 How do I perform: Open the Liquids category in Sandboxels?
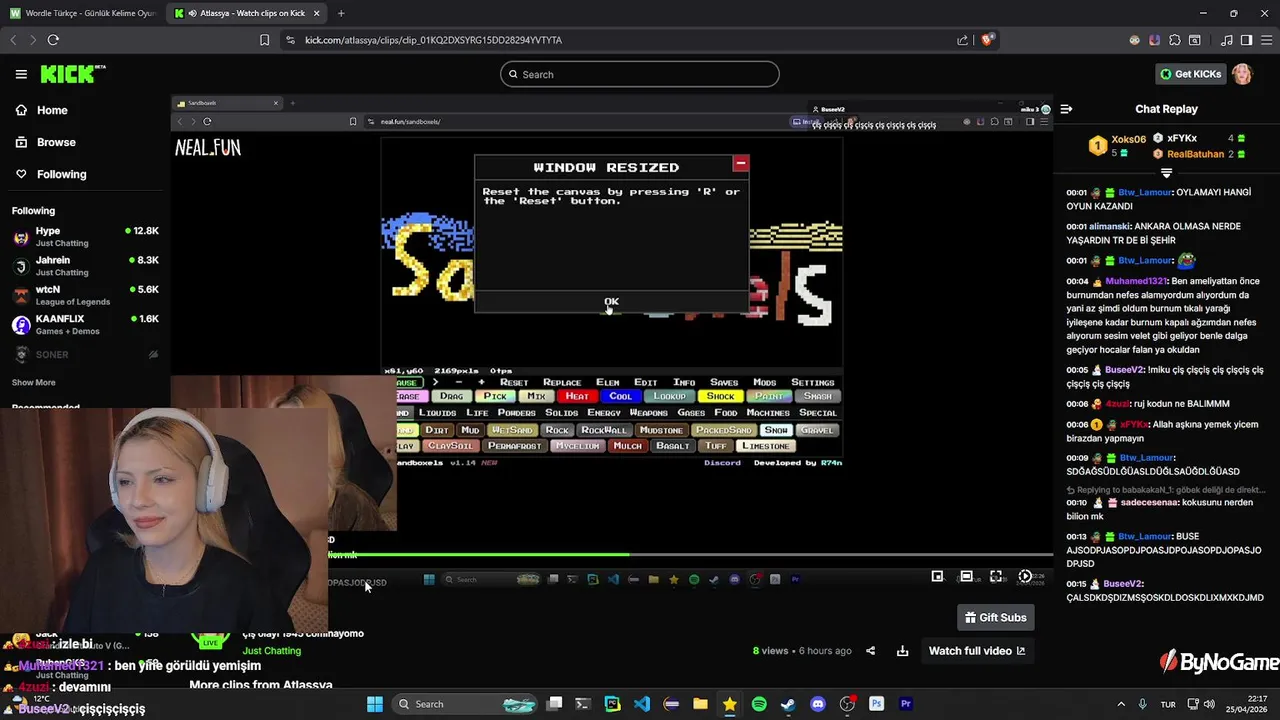[x=437, y=413]
